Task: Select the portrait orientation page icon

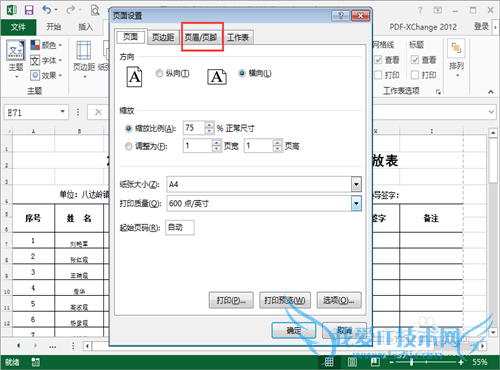Action: pyautogui.click(x=134, y=77)
